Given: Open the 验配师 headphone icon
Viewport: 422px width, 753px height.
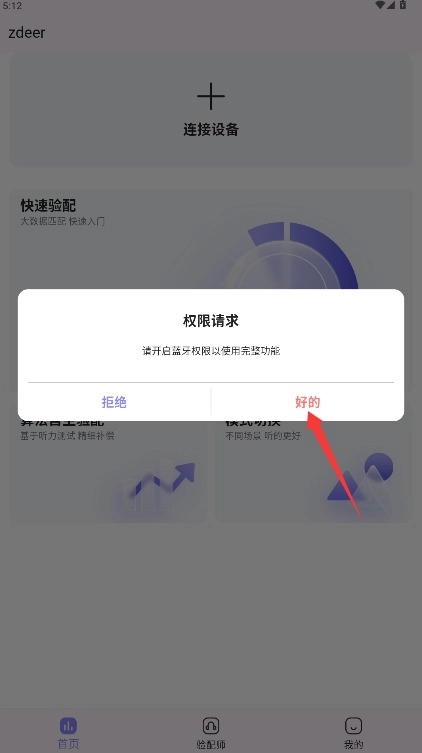Looking at the screenshot, I should click(x=211, y=725).
